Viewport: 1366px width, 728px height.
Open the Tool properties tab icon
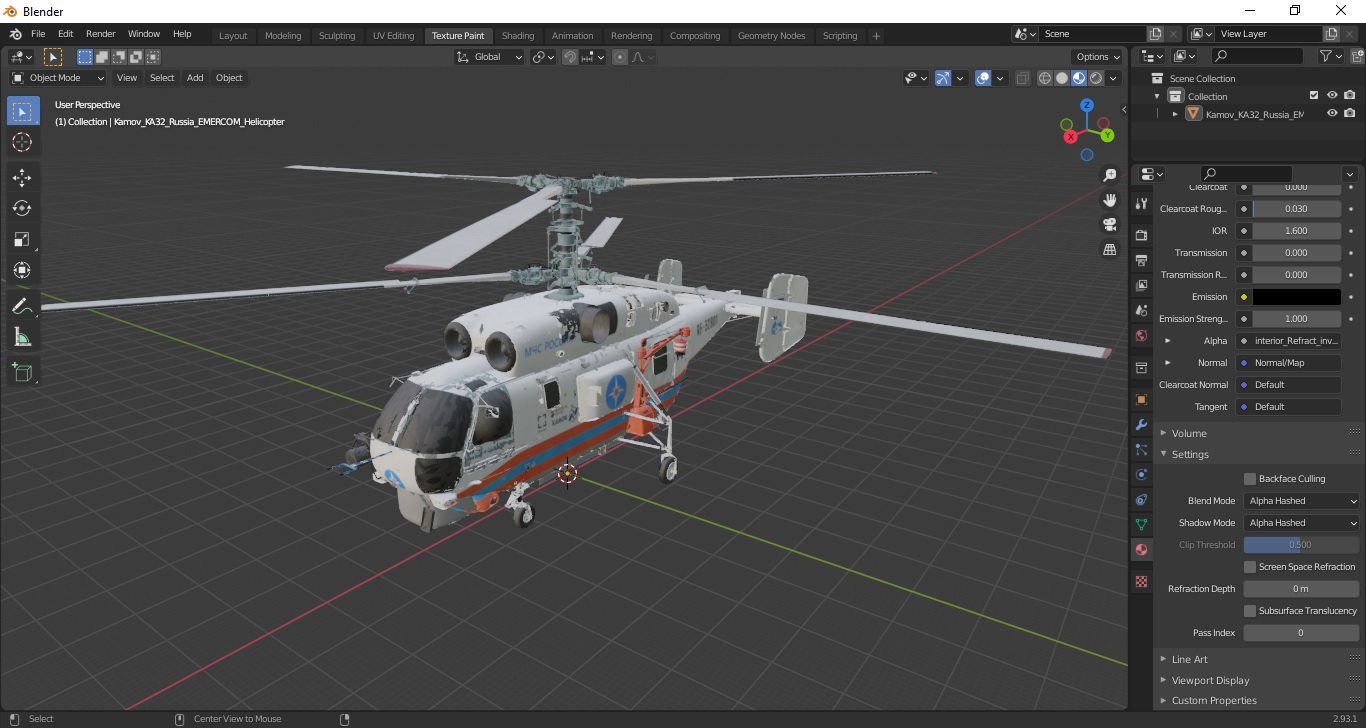(x=1141, y=203)
